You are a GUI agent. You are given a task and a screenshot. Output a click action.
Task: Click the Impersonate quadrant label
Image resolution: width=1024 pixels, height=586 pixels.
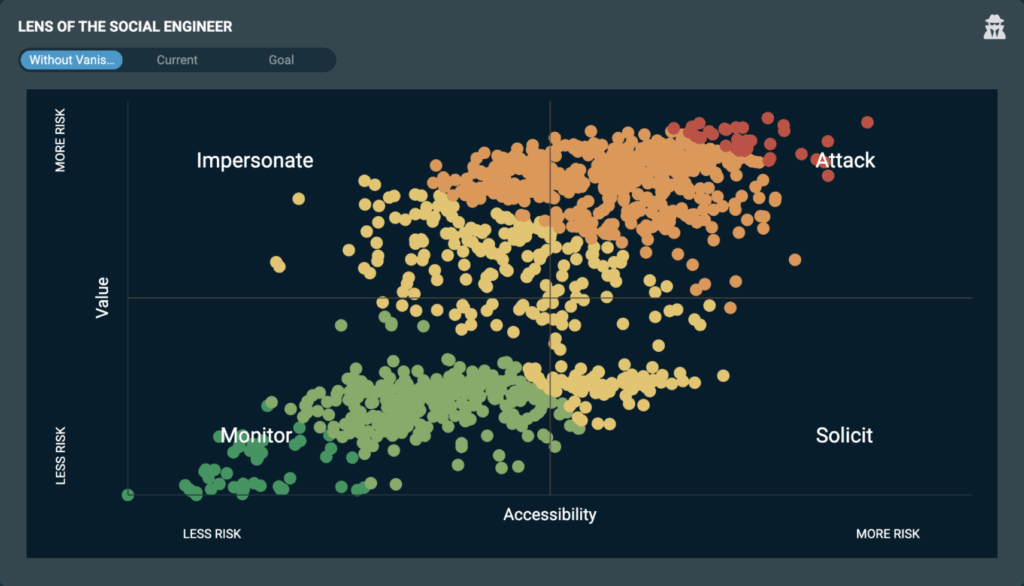pyautogui.click(x=255, y=160)
